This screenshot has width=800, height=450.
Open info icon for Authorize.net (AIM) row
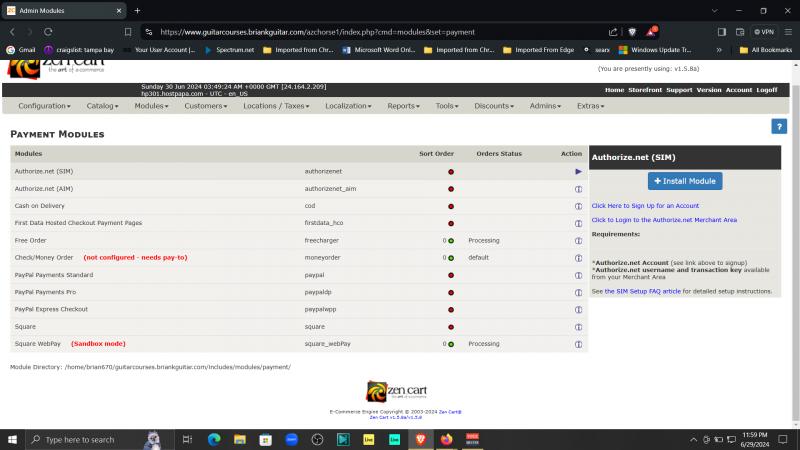[x=578, y=189]
